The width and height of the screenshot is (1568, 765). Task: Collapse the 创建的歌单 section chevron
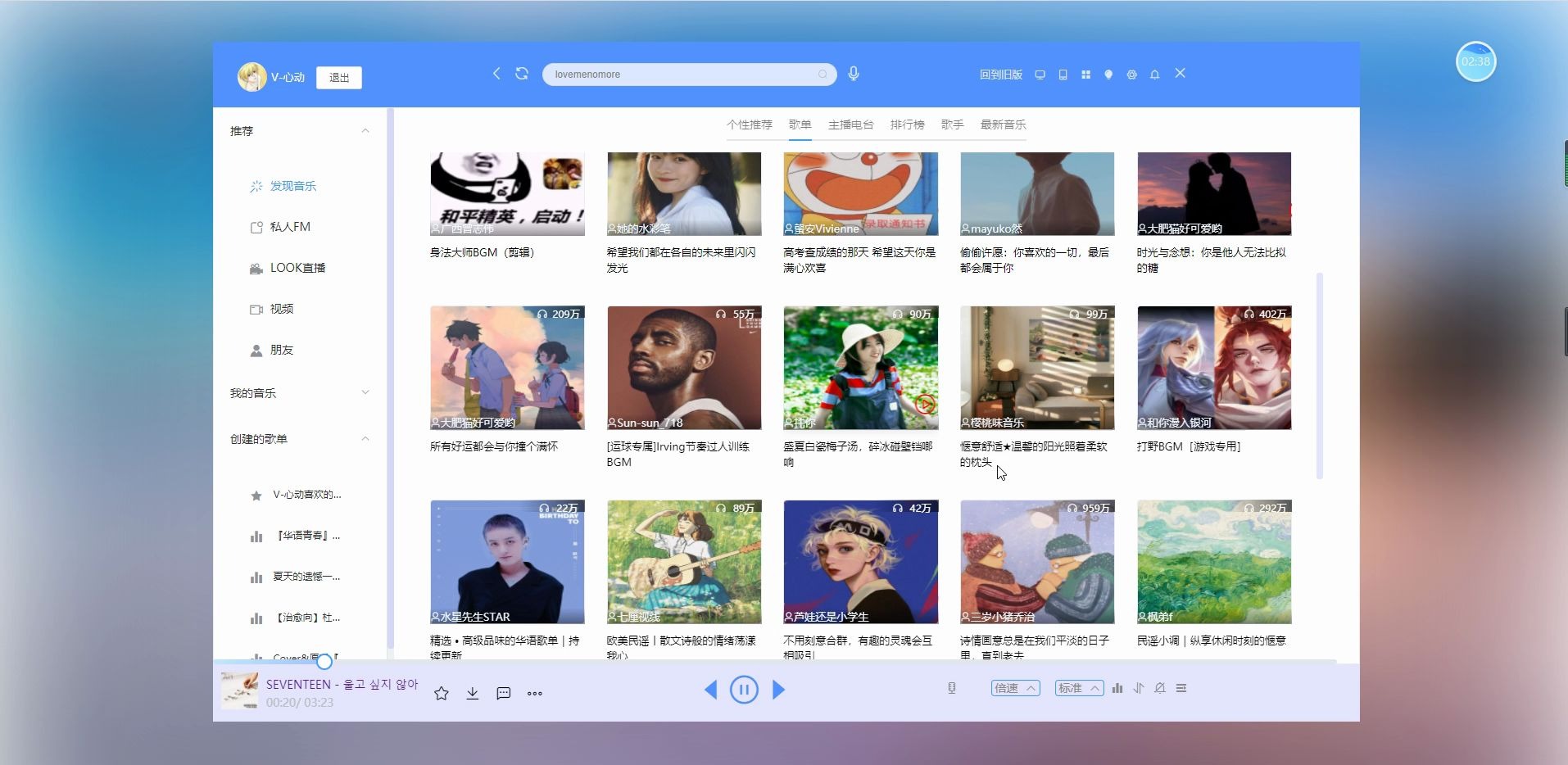(365, 439)
